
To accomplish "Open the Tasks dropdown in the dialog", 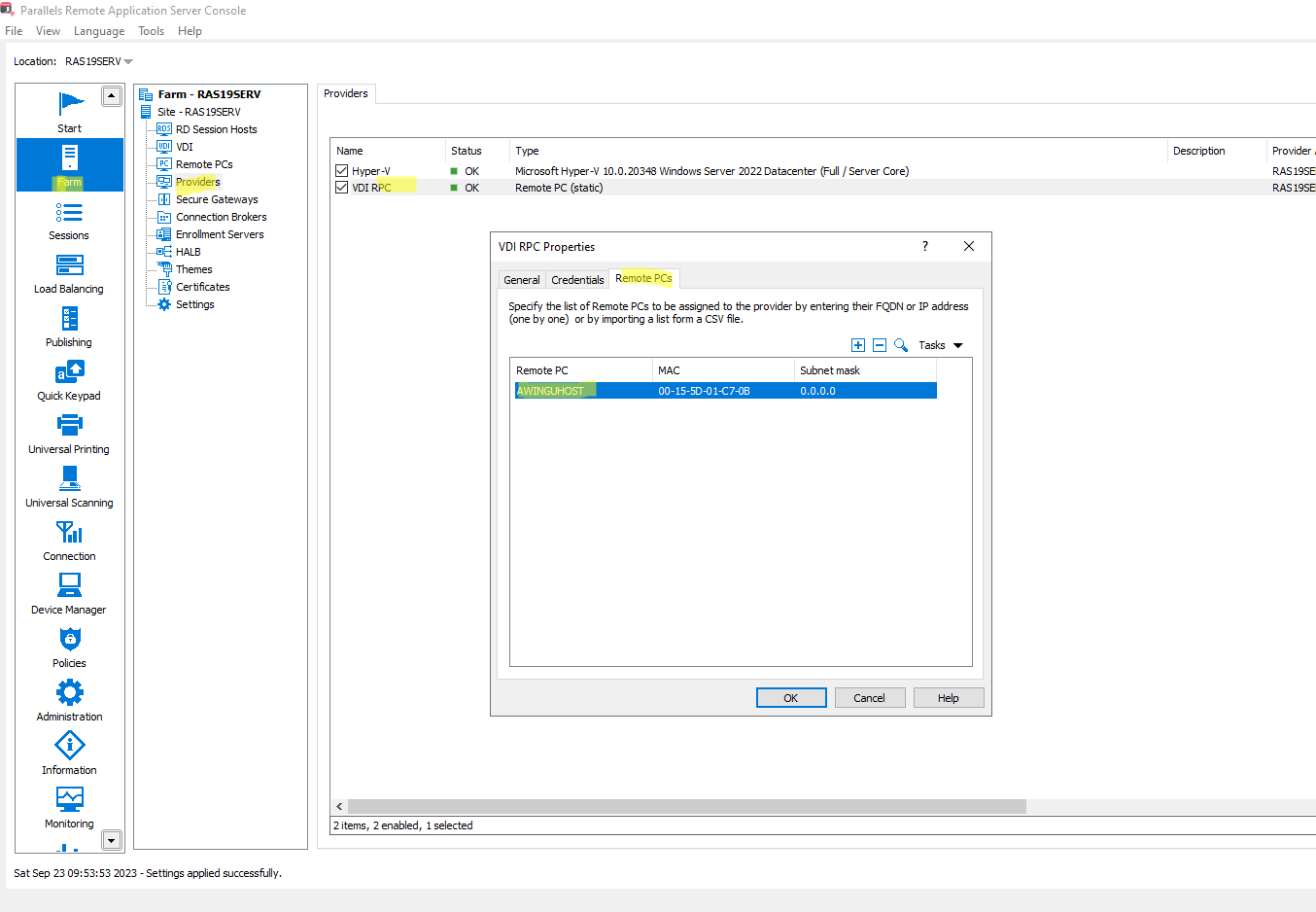I will pos(941,345).
